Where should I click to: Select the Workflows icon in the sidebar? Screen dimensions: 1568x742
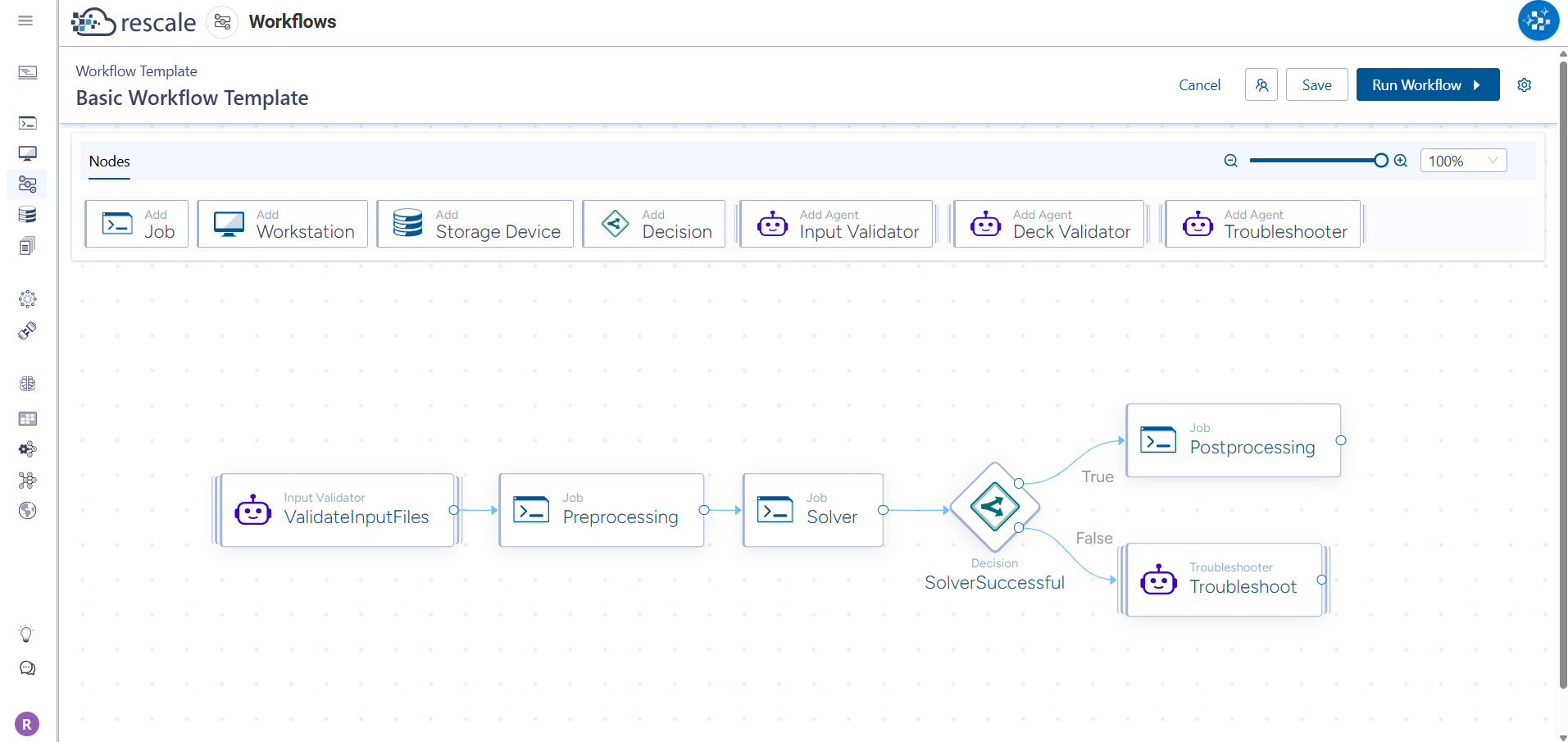click(x=27, y=184)
